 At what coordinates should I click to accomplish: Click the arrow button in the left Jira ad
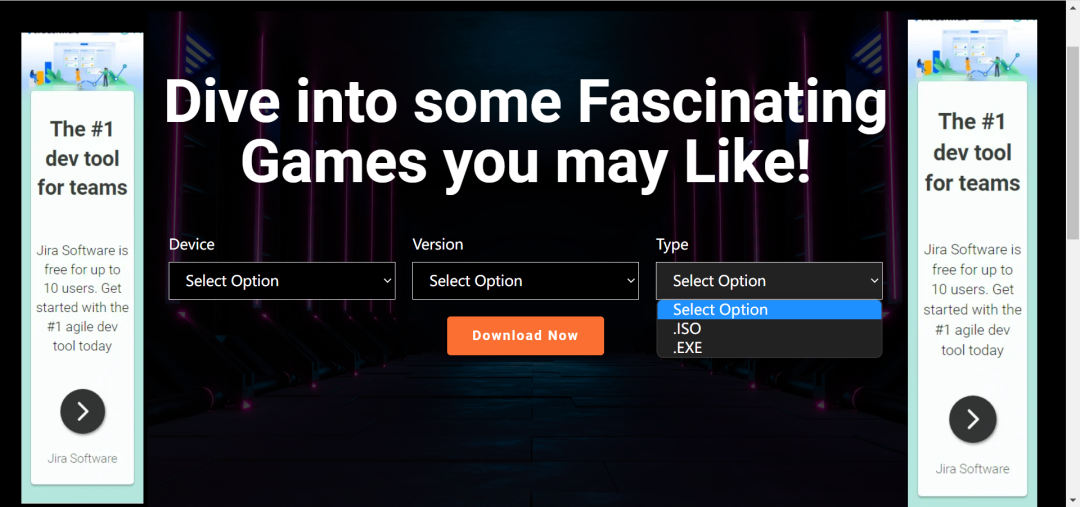click(x=83, y=411)
